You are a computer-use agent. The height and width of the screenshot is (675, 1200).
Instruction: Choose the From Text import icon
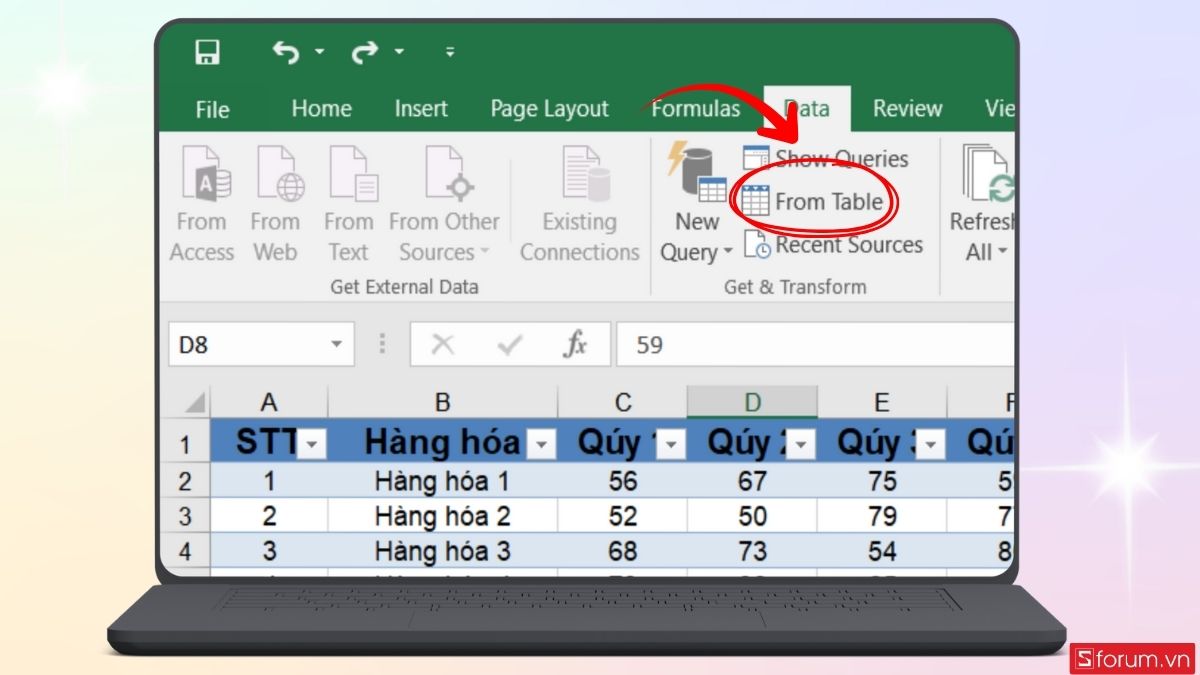348,205
